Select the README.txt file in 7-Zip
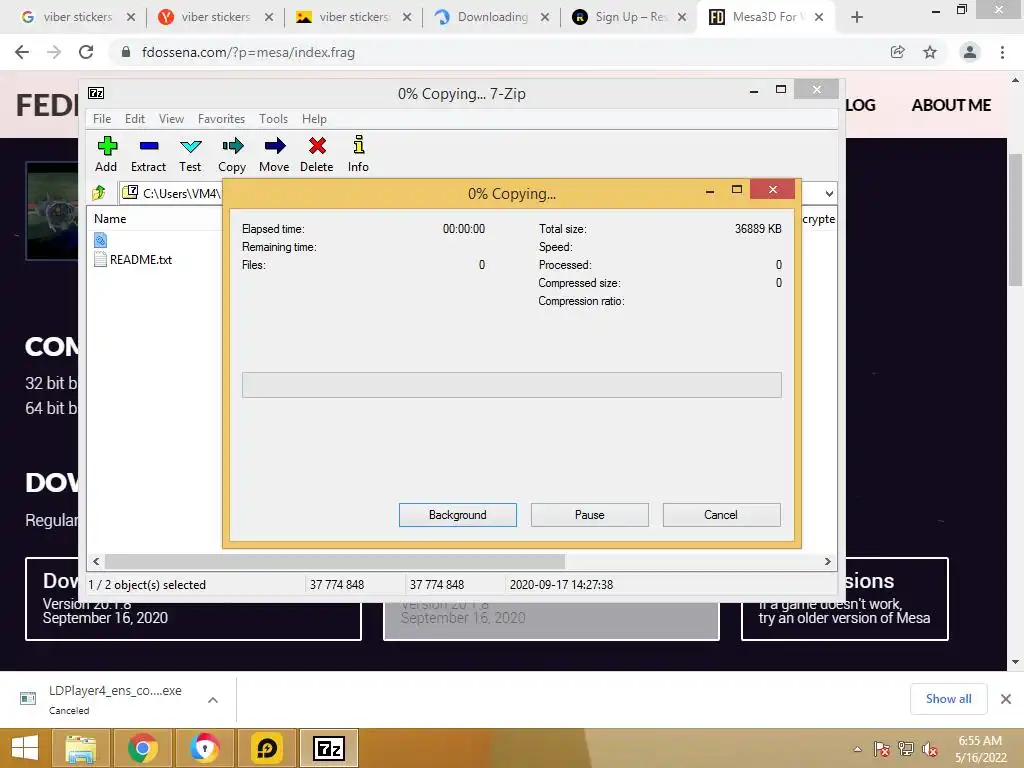1024x768 pixels. 133,259
